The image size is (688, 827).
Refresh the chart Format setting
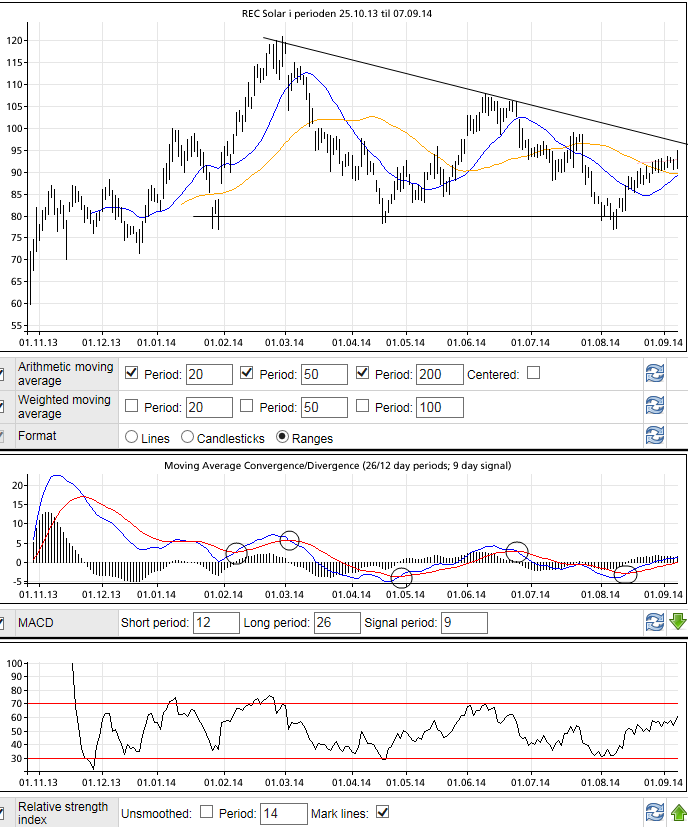(x=654, y=436)
